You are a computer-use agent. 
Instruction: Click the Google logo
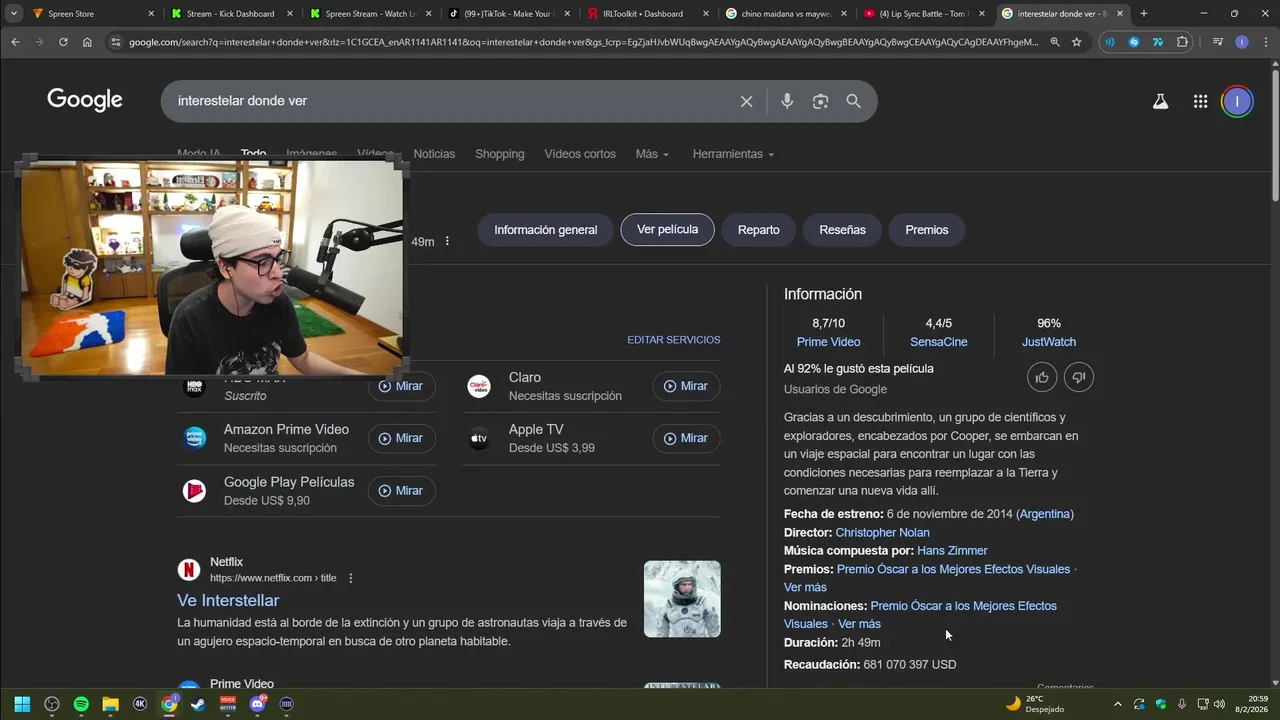[85, 100]
